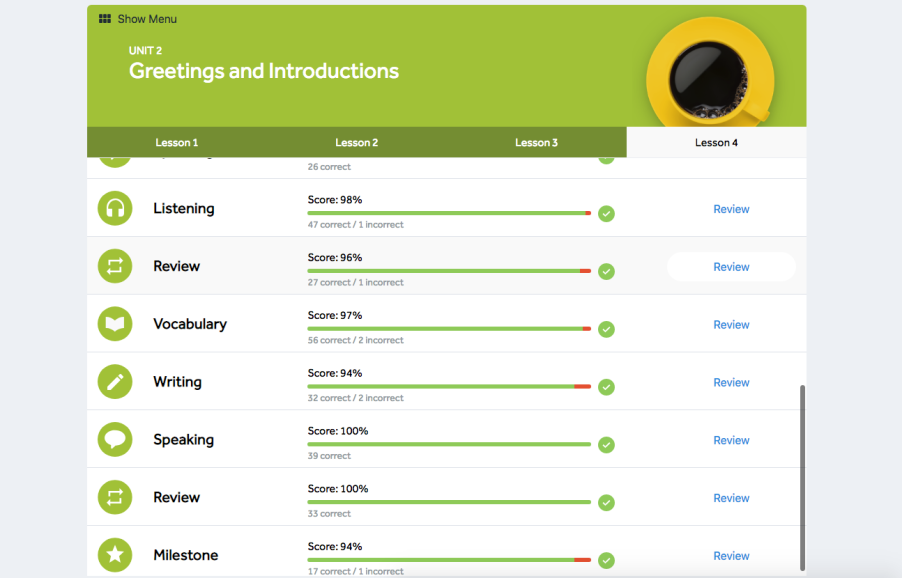Open Review link for Milestone
The height and width of the screenshot is (578, 902).
point(731,556)
